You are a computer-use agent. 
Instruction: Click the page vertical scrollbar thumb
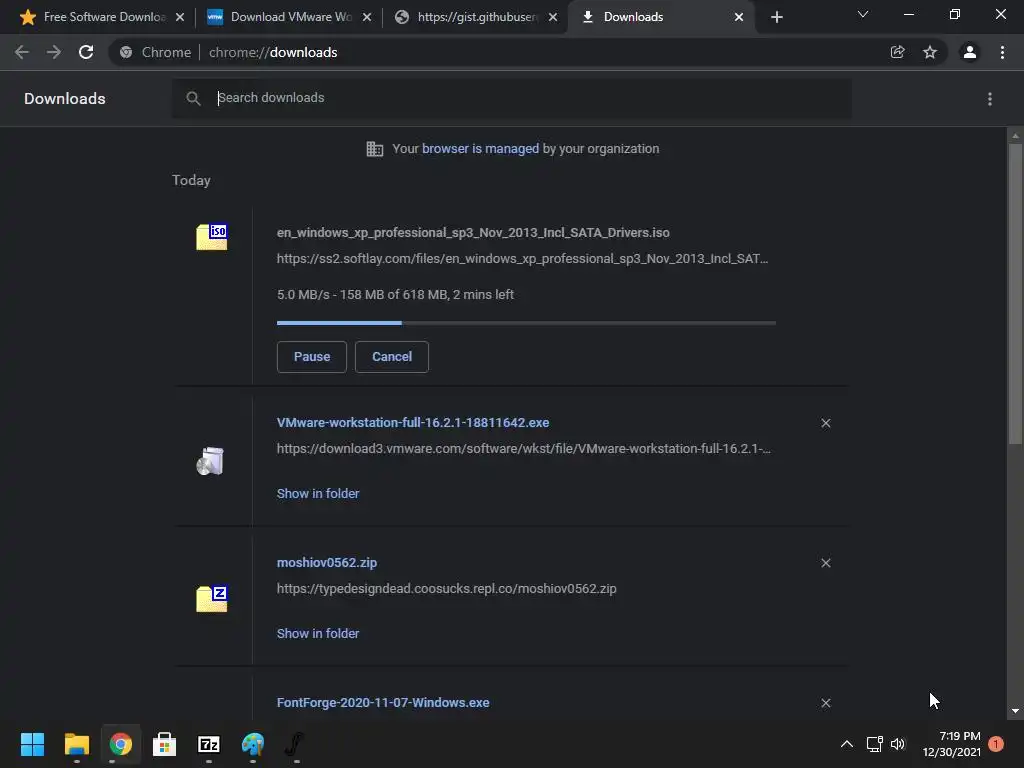(x=1015, y=294)
